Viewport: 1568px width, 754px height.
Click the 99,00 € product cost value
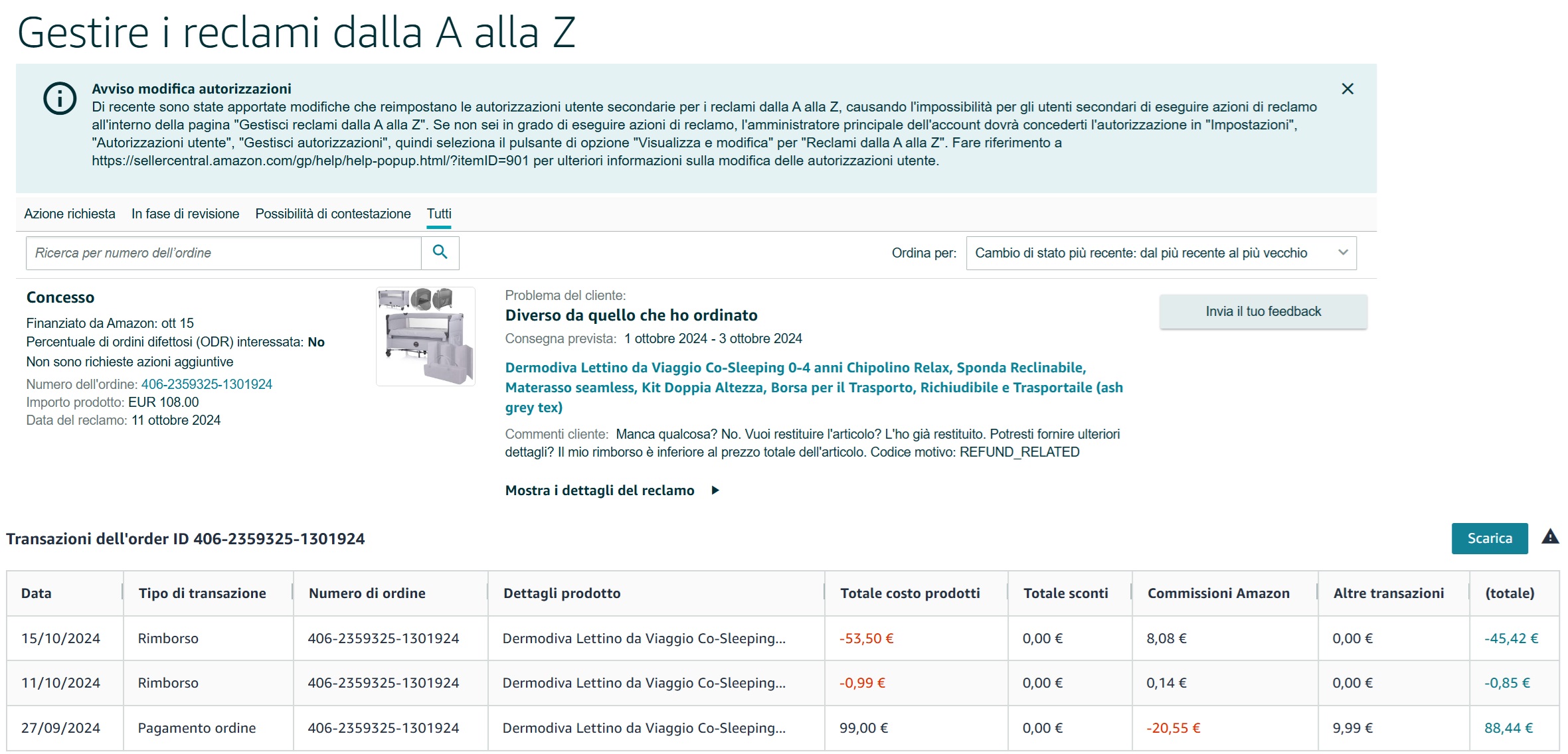pyautogui.click(x=863, y=728)
